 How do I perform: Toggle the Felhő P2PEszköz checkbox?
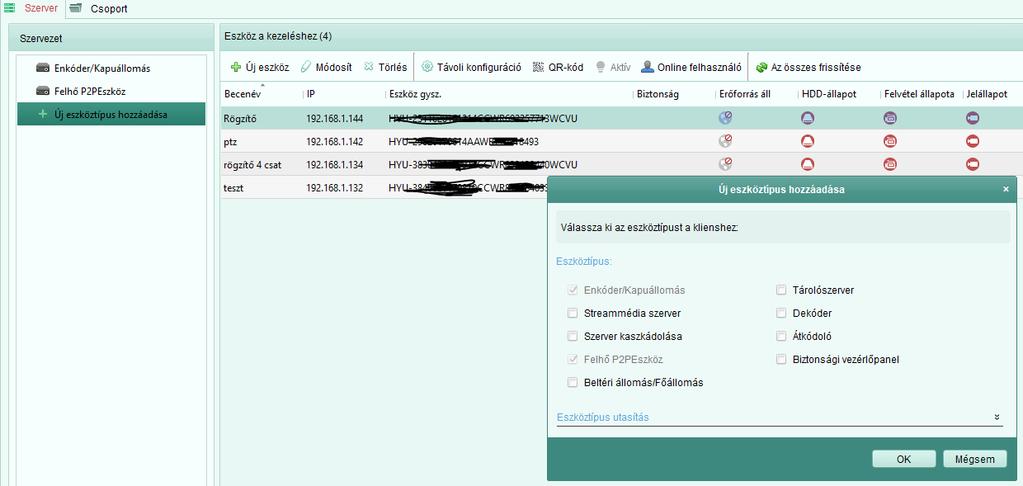[x=572, y=359]
